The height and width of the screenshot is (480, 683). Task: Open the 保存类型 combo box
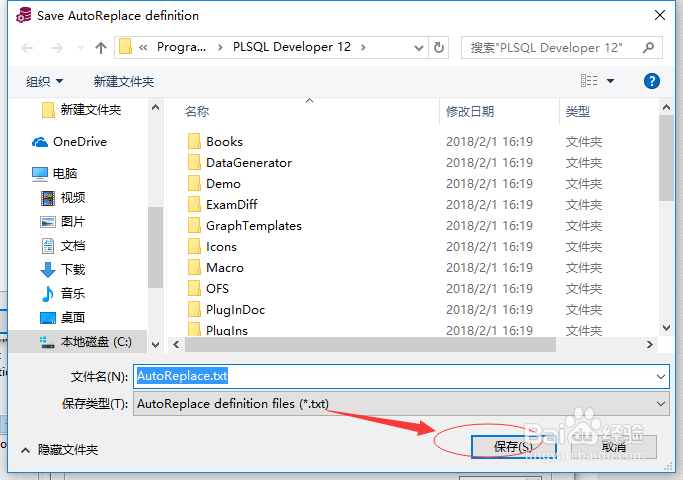pos(401,404)
